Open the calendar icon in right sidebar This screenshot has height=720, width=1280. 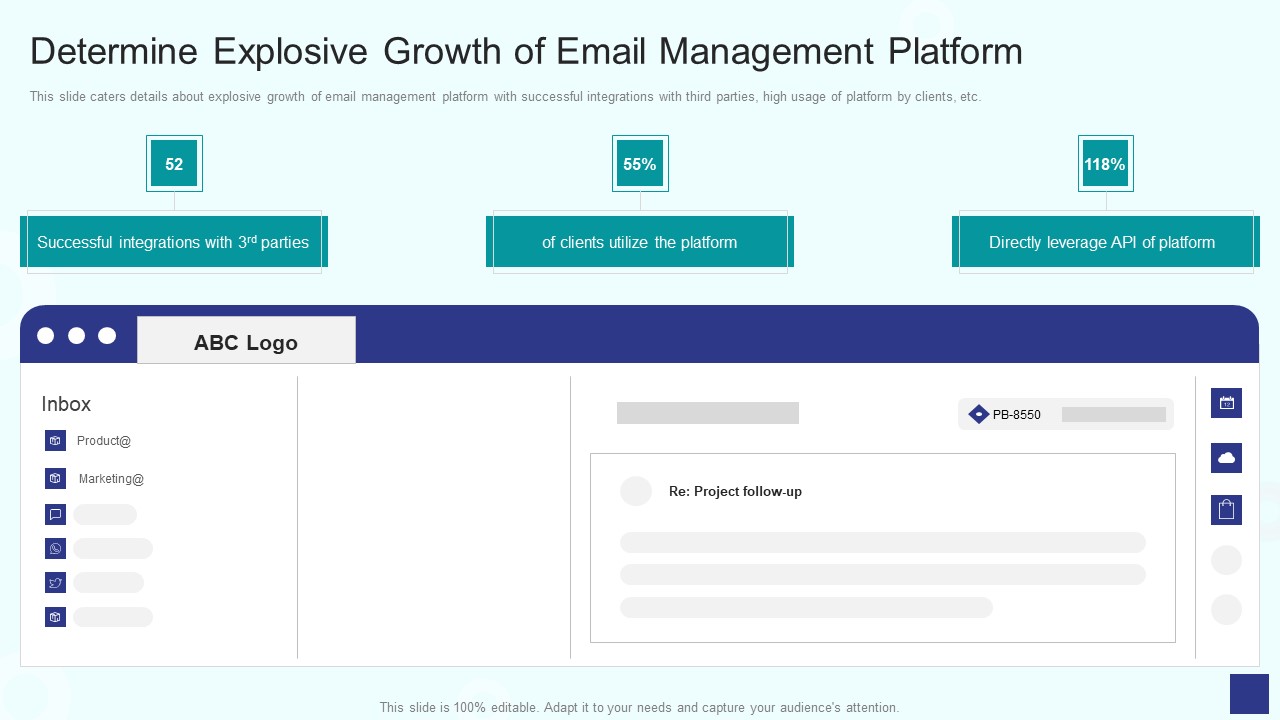click(x=1226, y=403)
